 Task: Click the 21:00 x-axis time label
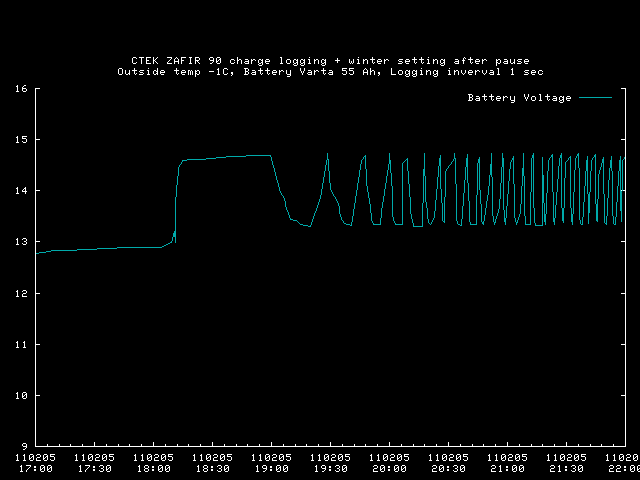point(506,468)
